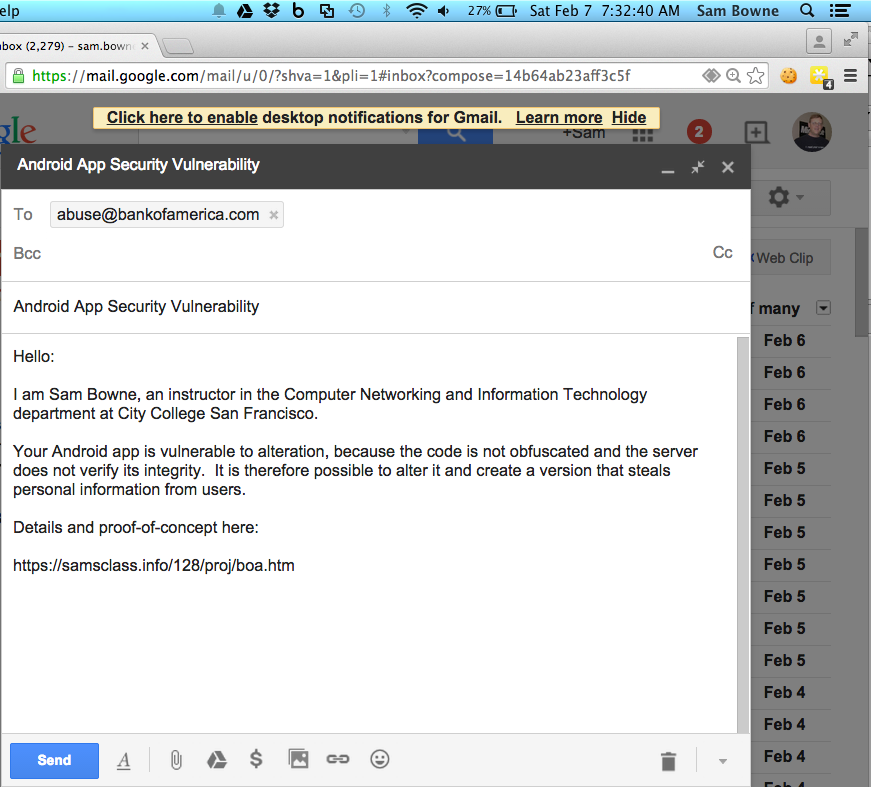The width and height of the screenshot is (871, 787).
Task: Open the red notifications badge
Action: click(699, 132)
